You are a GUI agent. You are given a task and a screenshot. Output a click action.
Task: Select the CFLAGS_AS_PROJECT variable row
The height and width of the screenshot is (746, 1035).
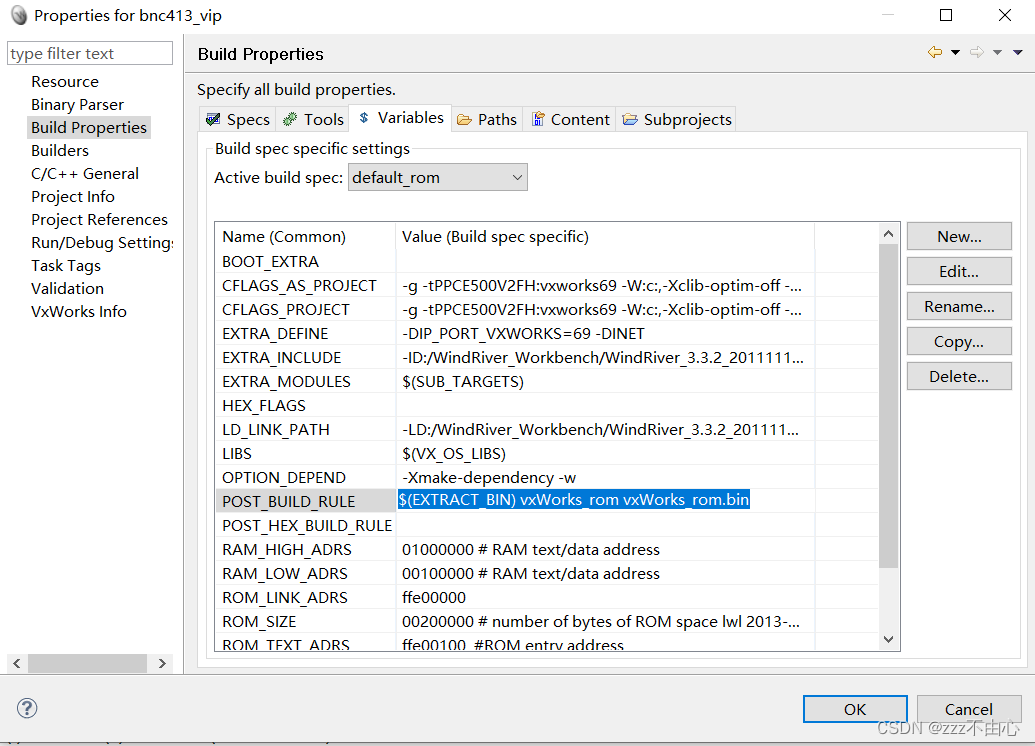tap(547, 285)
